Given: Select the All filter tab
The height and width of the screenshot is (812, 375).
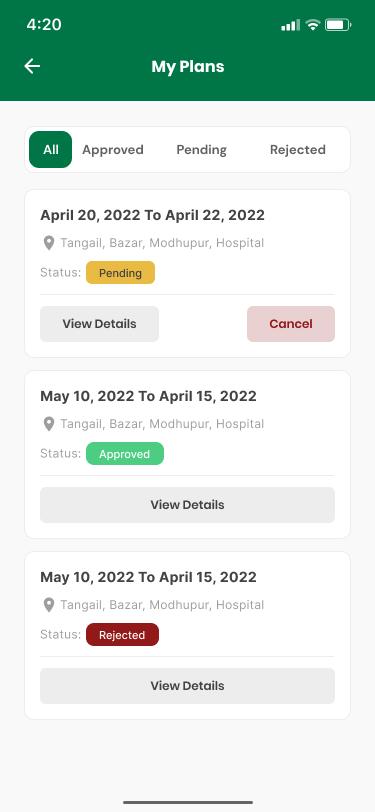Looking at the screenshot, I should tap(51, 150).
